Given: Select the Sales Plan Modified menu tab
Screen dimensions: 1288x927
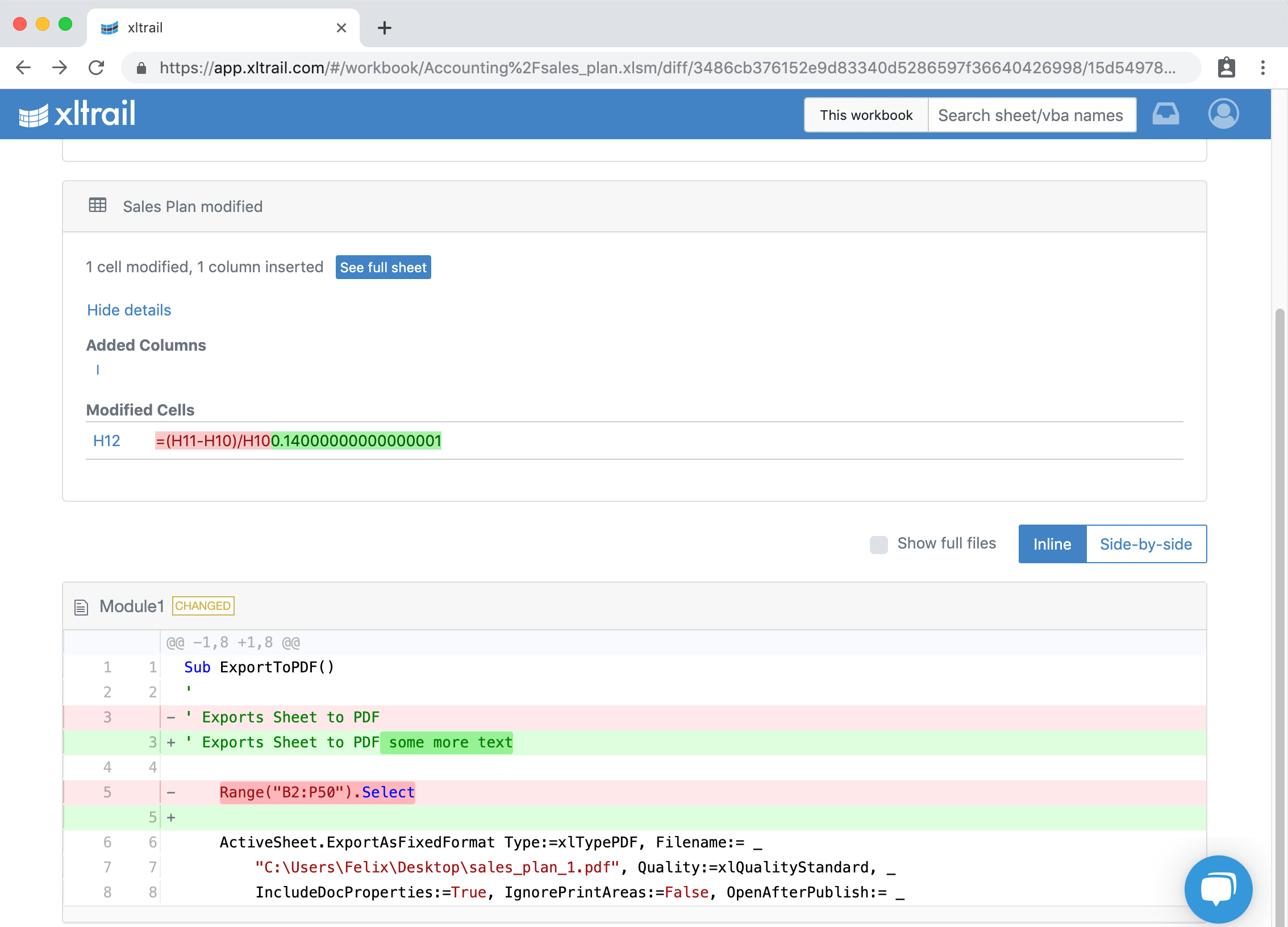Looking at the screenshot, I should [192, 207].
